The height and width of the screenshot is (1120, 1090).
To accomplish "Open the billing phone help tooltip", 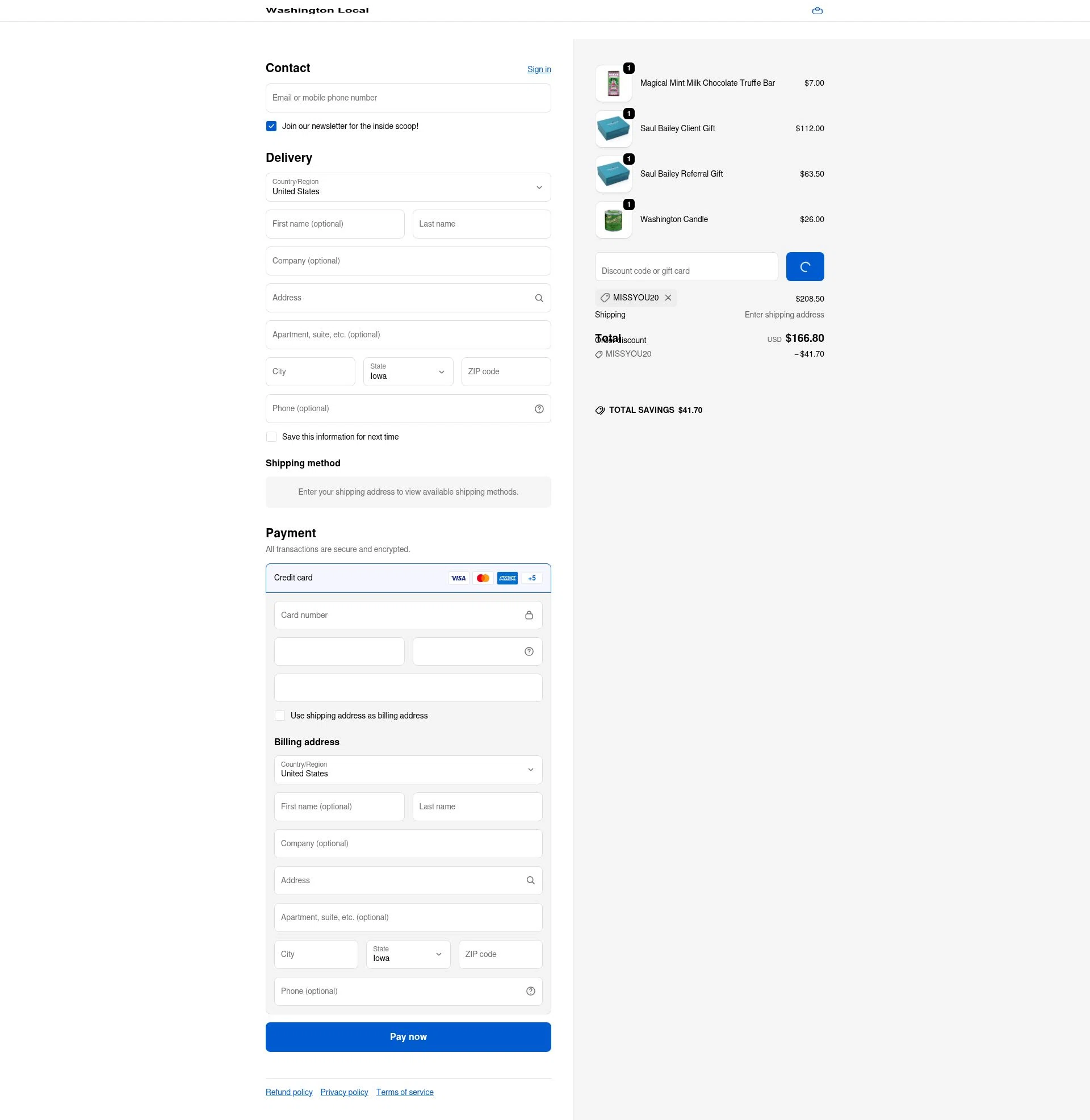I will point(530,991).
